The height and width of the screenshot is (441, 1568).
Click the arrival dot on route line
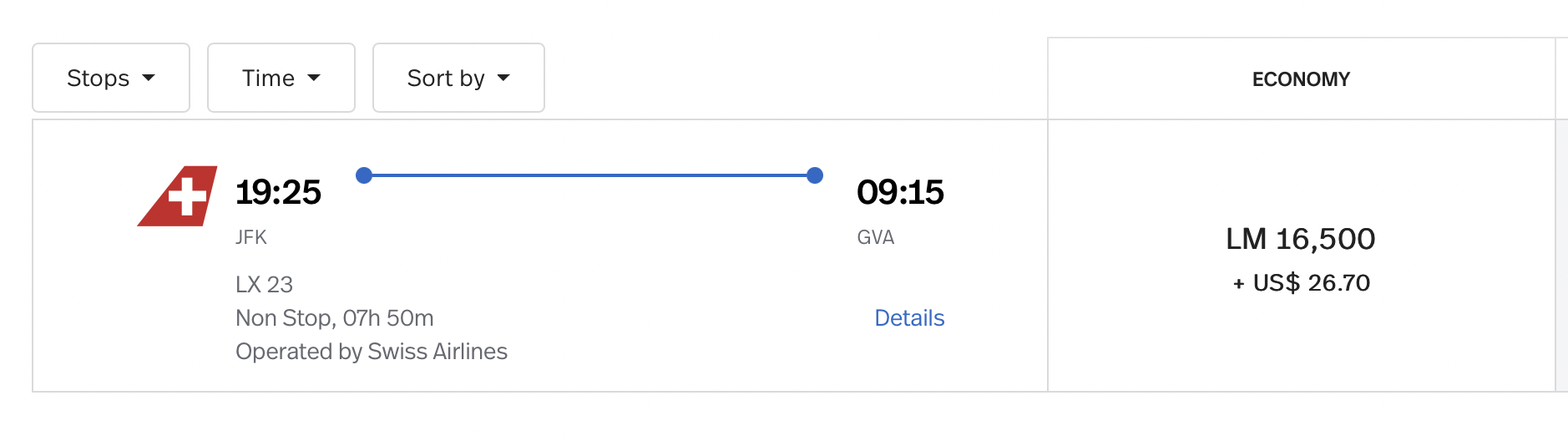point(815,175)
